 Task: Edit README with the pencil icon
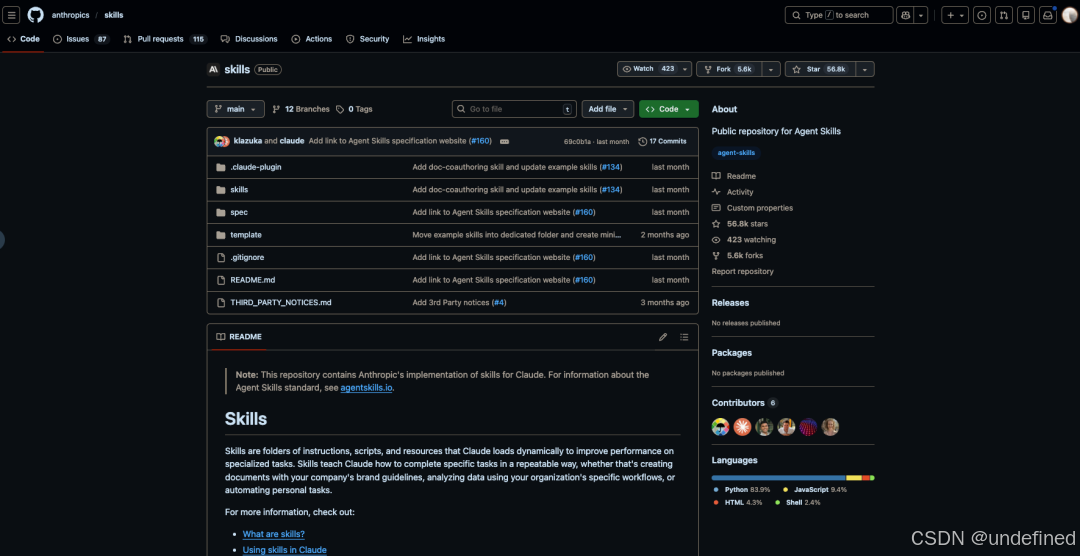pos(663,337)
